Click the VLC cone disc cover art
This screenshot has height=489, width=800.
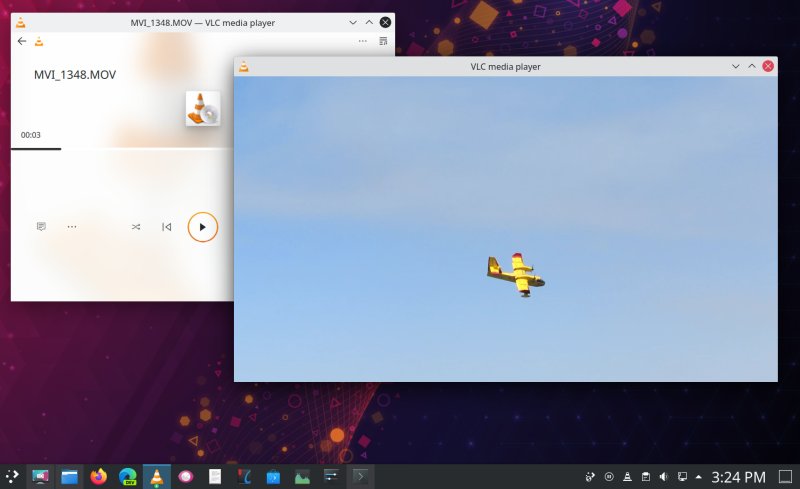click(203, 108)
